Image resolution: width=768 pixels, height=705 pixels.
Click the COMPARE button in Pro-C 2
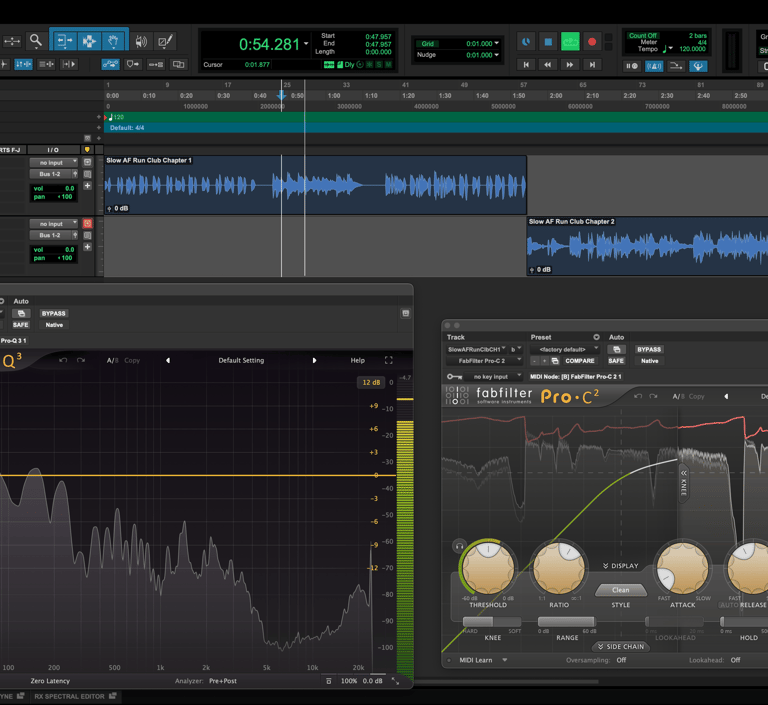pos(579,361)
